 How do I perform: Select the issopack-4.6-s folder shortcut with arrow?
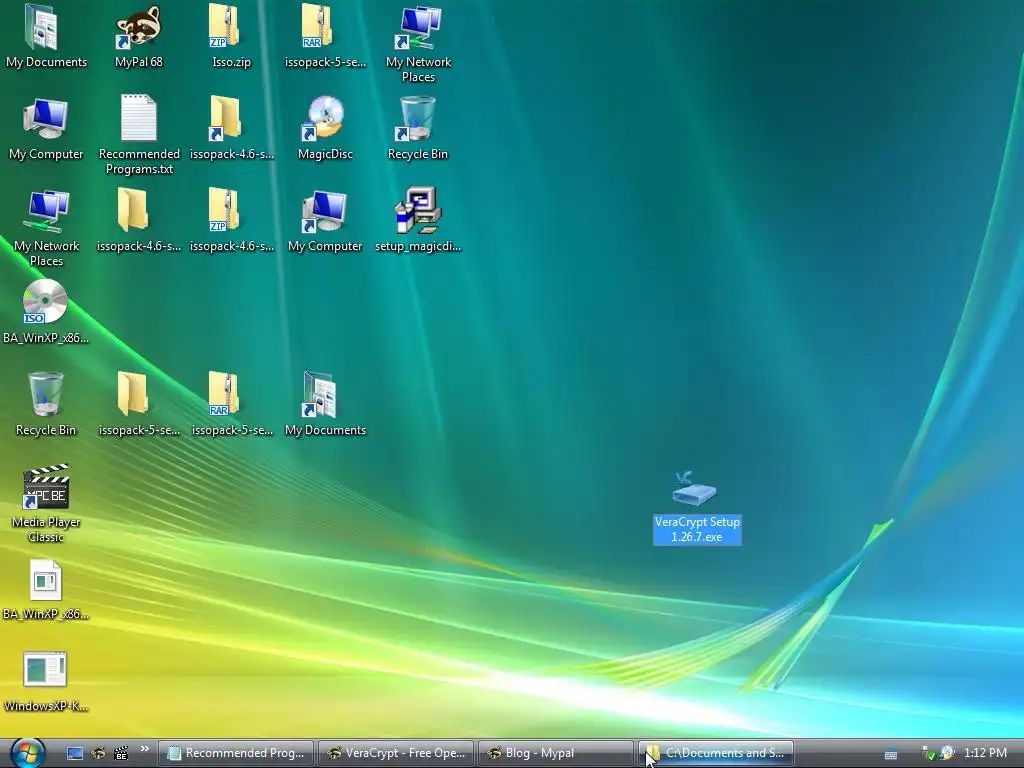[x=231, y=129]
